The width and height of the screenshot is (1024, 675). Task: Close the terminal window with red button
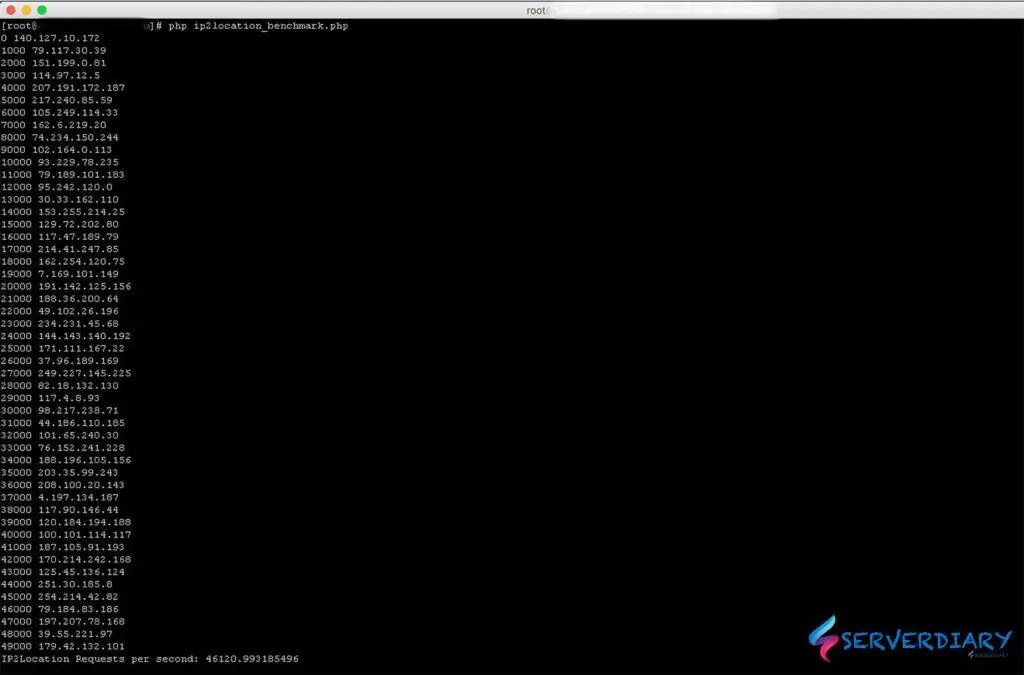(10, 10)
